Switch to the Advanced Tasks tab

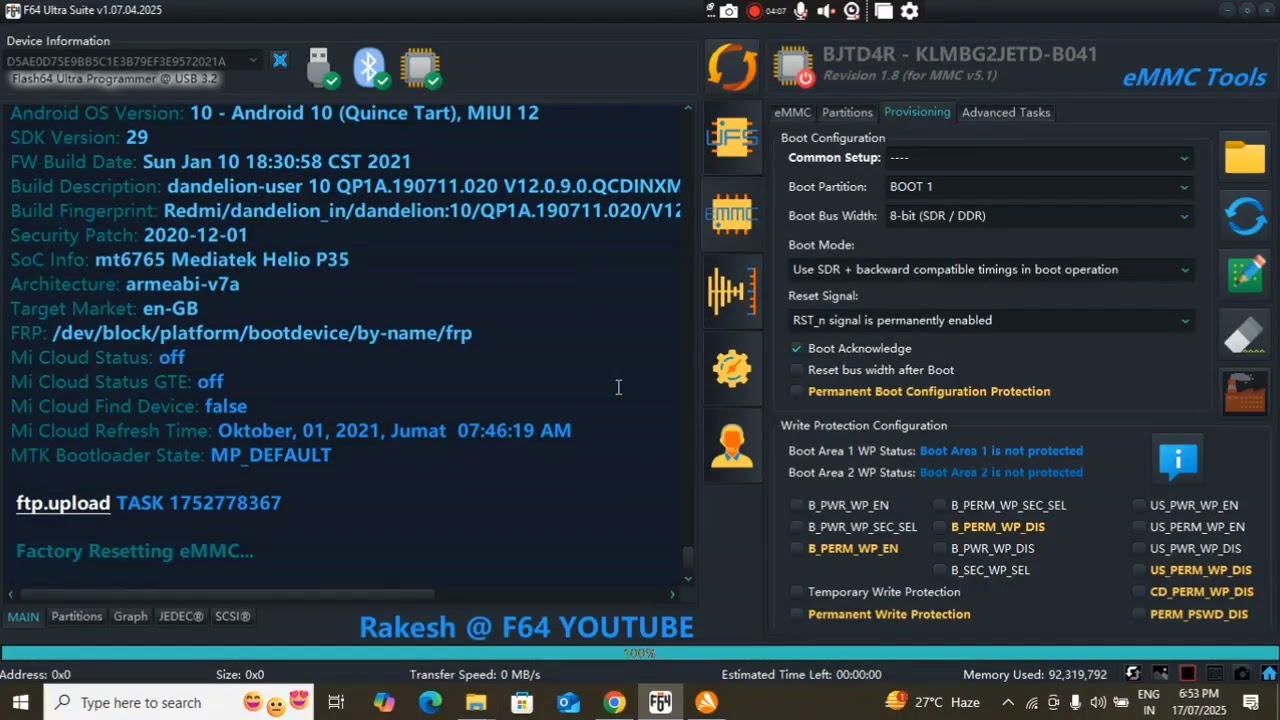(1005, 113)
